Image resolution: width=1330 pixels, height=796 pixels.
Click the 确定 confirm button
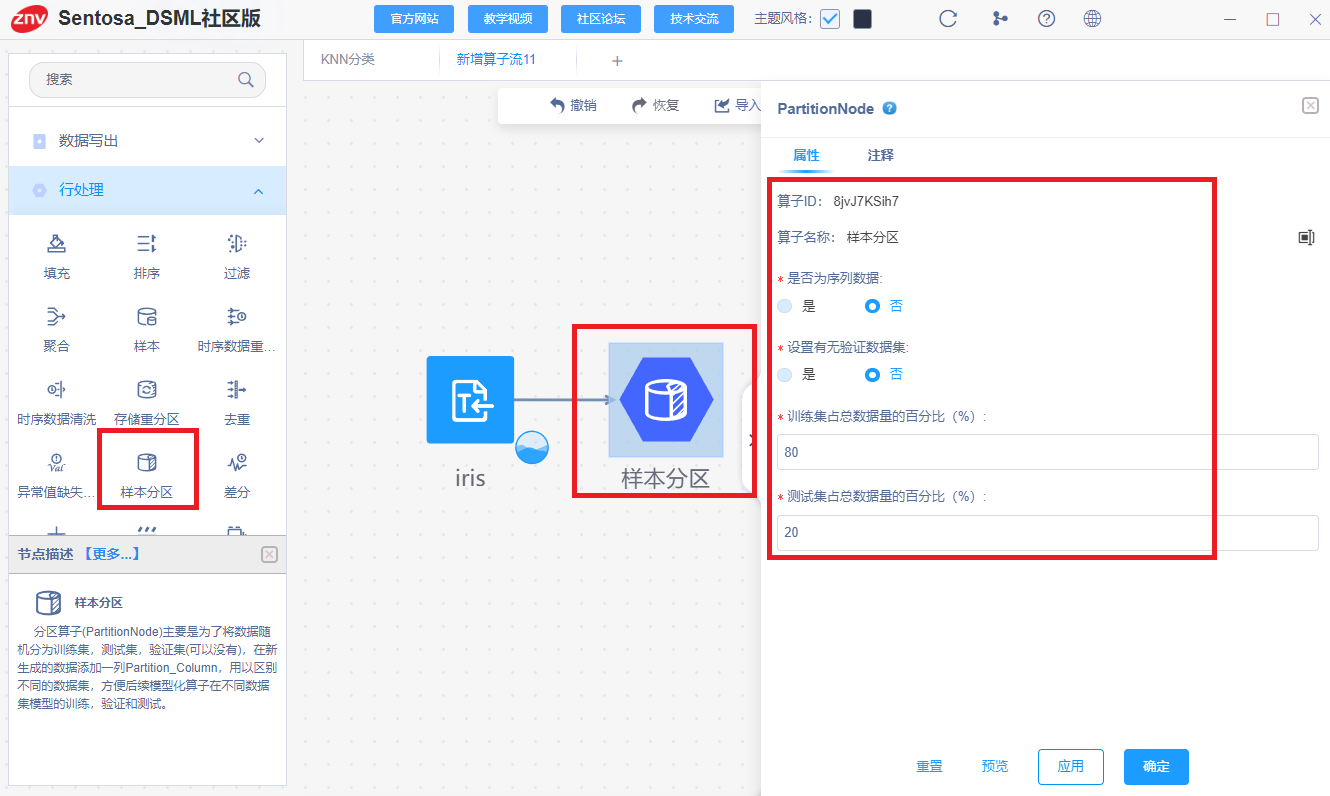tap(1156, 766)
